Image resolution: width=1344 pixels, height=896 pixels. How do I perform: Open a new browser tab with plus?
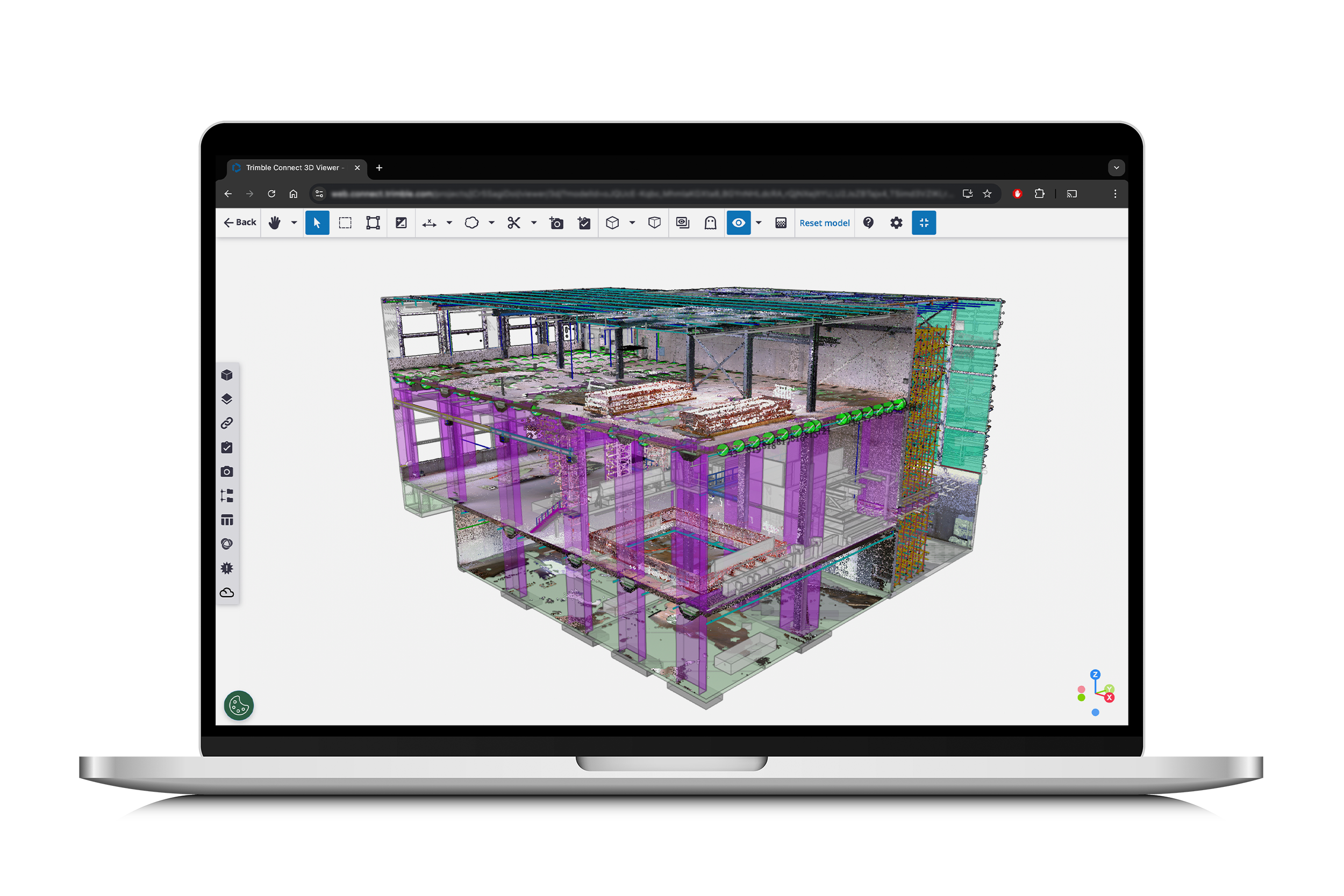379,168
